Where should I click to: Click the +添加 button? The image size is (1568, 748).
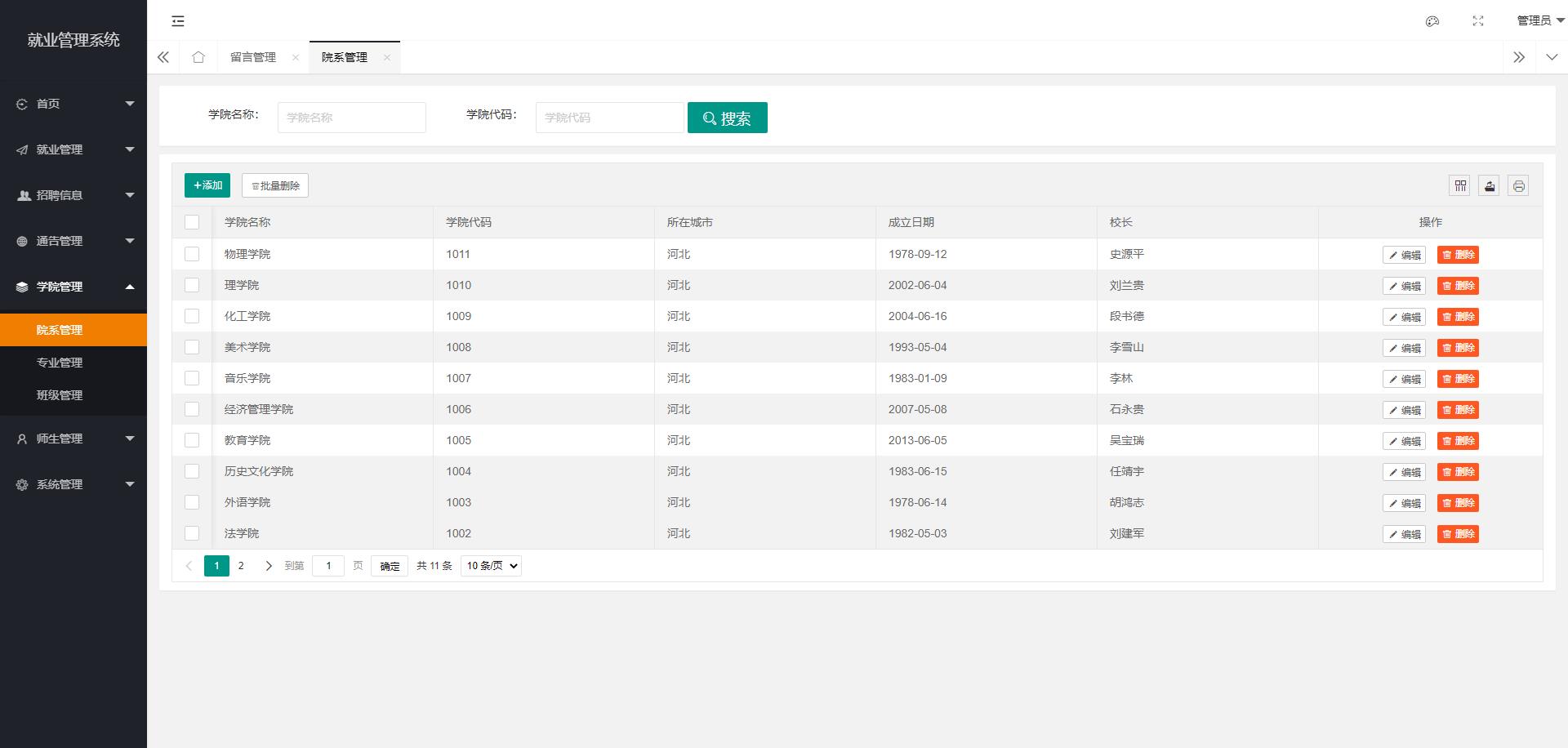[207, 185]
